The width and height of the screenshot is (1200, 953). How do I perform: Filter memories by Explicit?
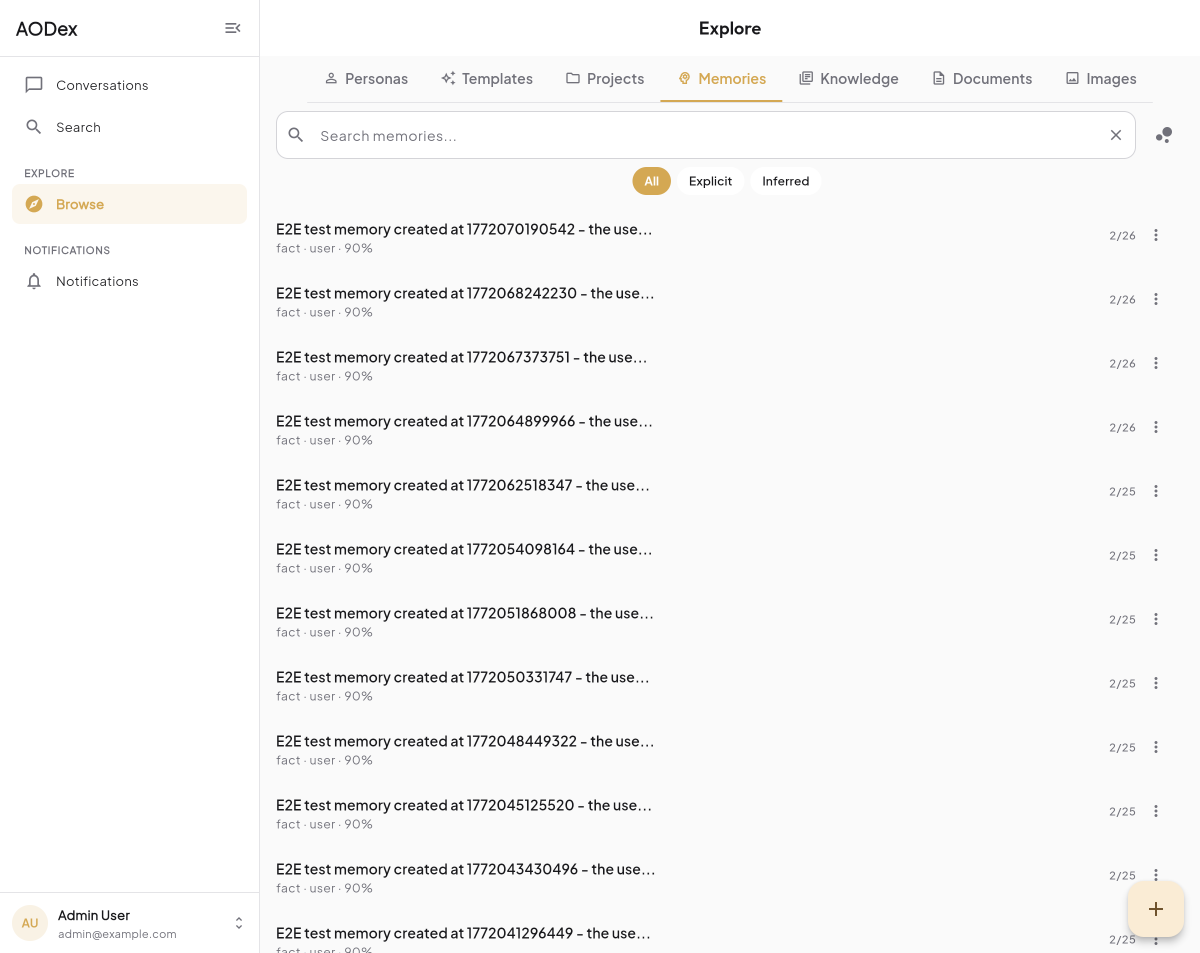pos(710,181)
